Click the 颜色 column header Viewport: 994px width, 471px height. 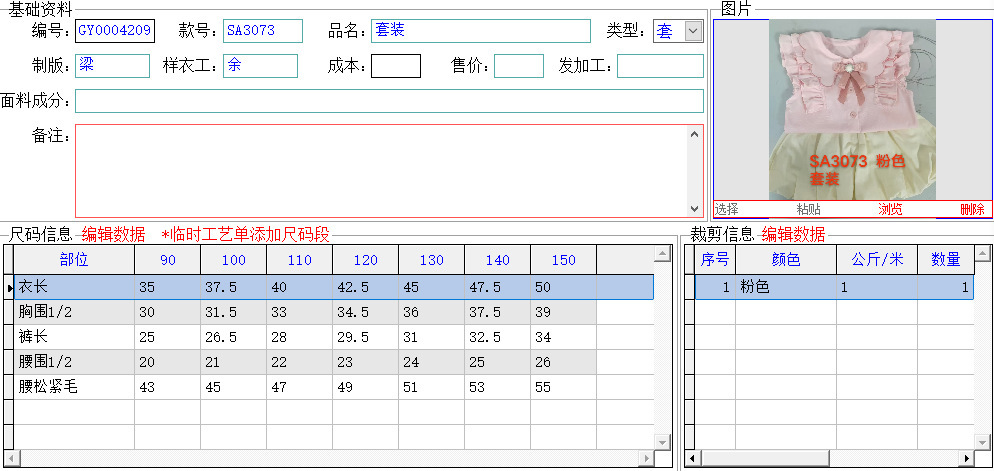[786, 260]
